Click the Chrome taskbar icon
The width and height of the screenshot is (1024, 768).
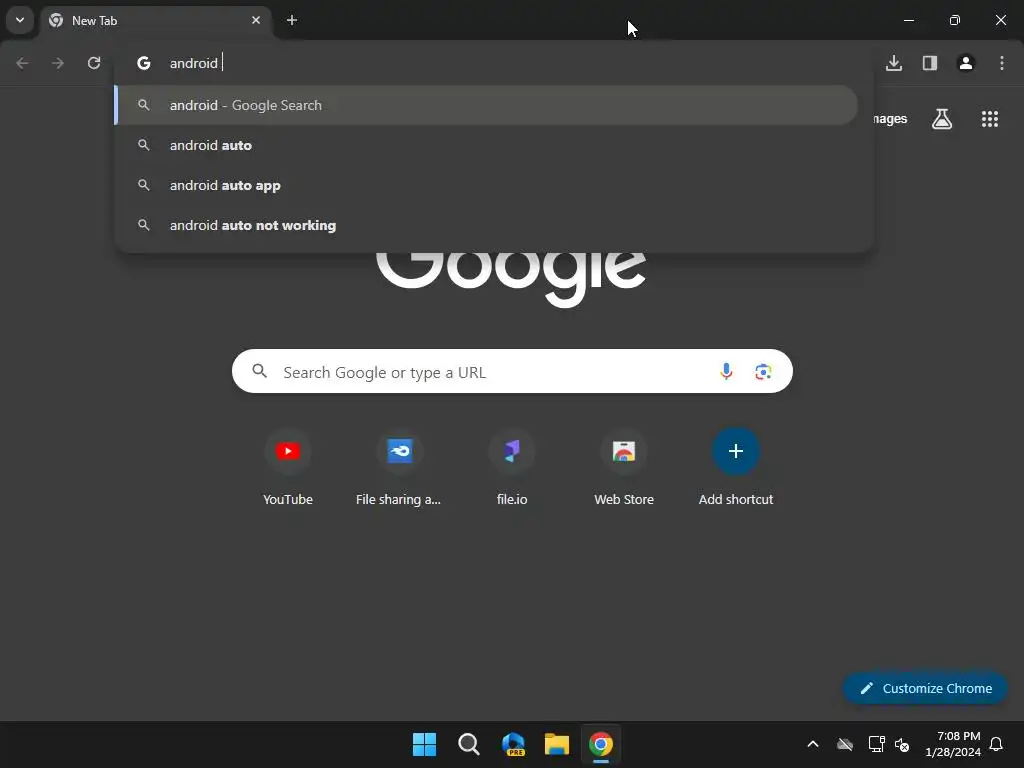point(601,744)
